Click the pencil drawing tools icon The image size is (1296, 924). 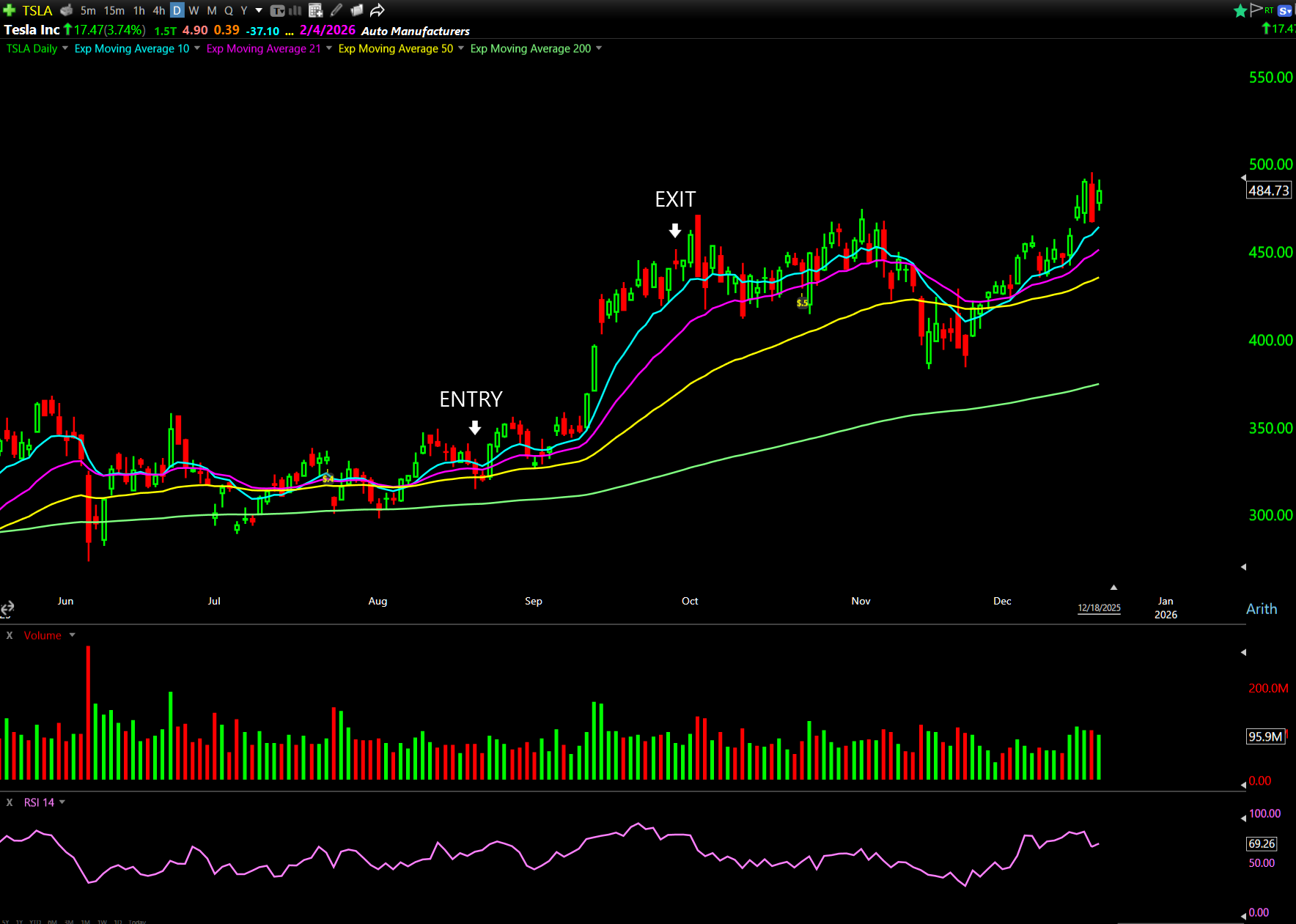336,10
